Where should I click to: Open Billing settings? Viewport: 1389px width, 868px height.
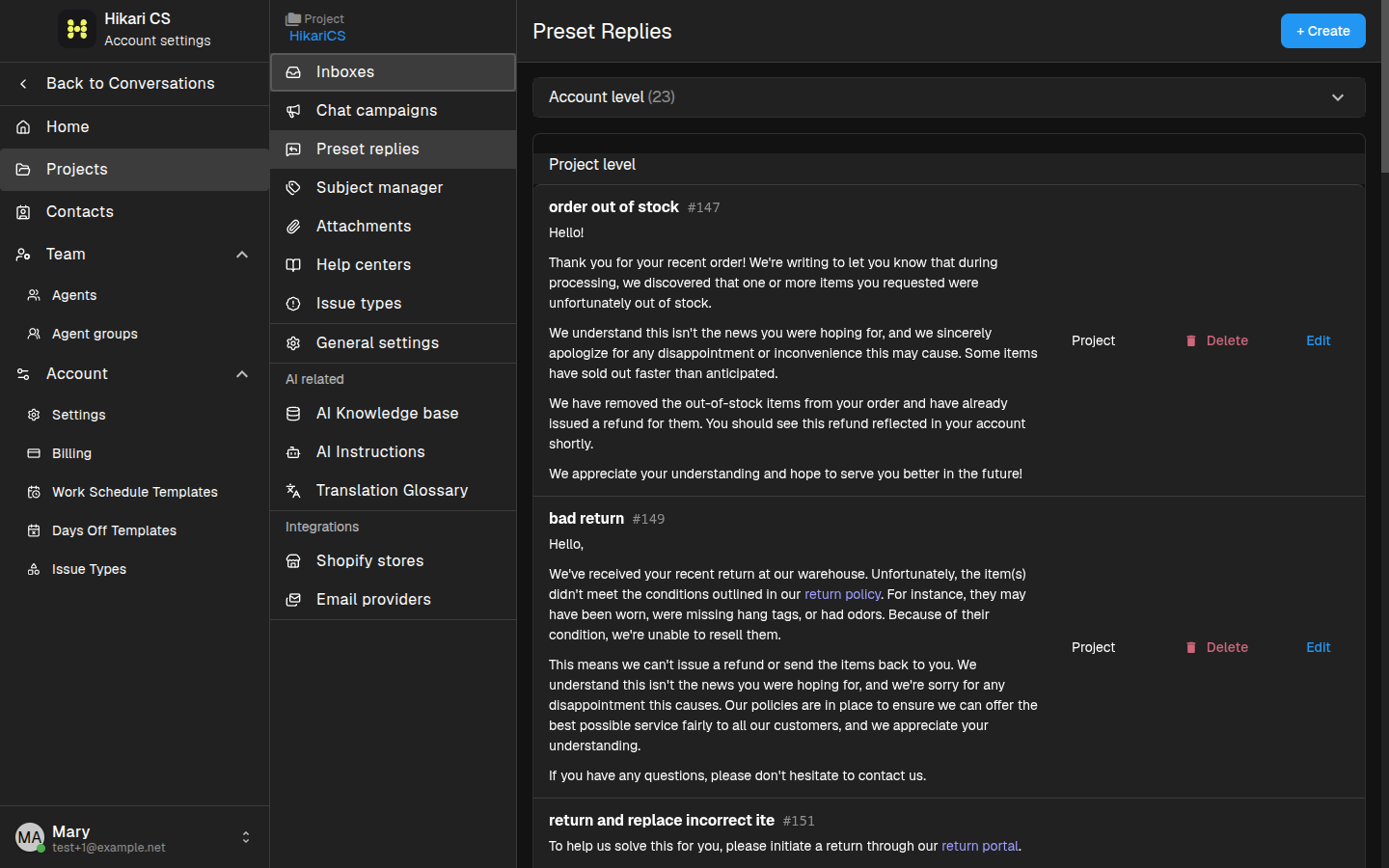coord(135,453)
